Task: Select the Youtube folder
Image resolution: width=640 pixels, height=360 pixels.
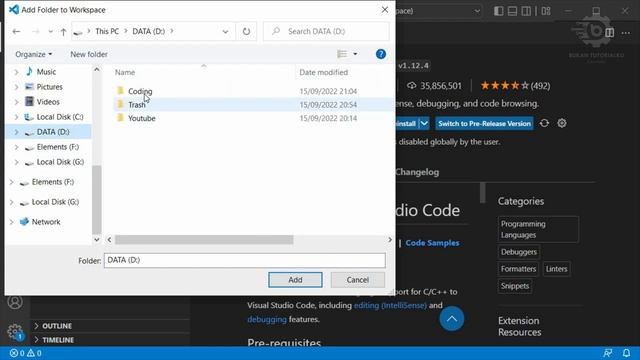Action: pyautogui.click(x=142, y=118)
